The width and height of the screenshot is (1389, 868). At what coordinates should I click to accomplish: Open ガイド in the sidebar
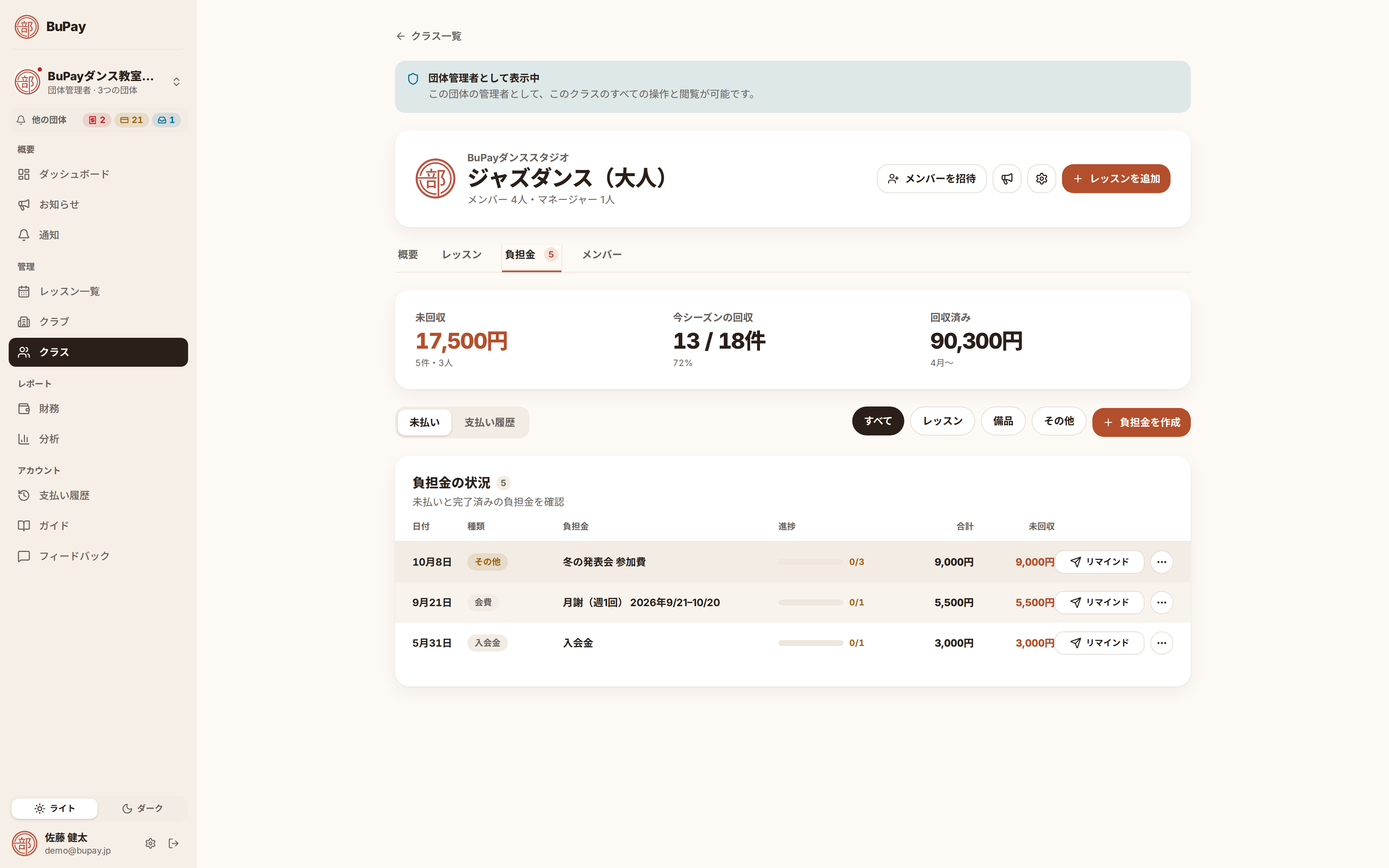(x=98, y=525)
